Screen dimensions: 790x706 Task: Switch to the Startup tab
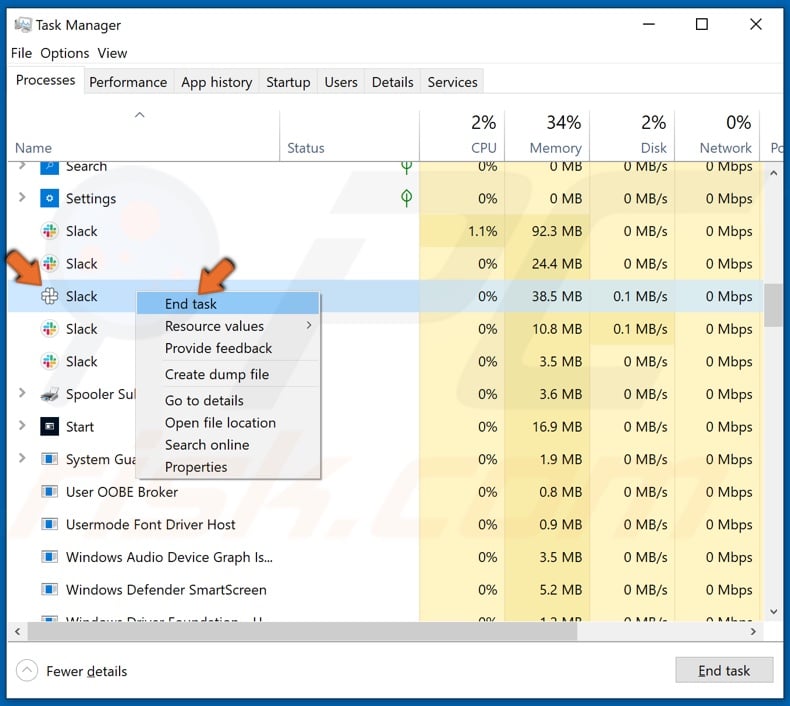(x=288, y=82)
